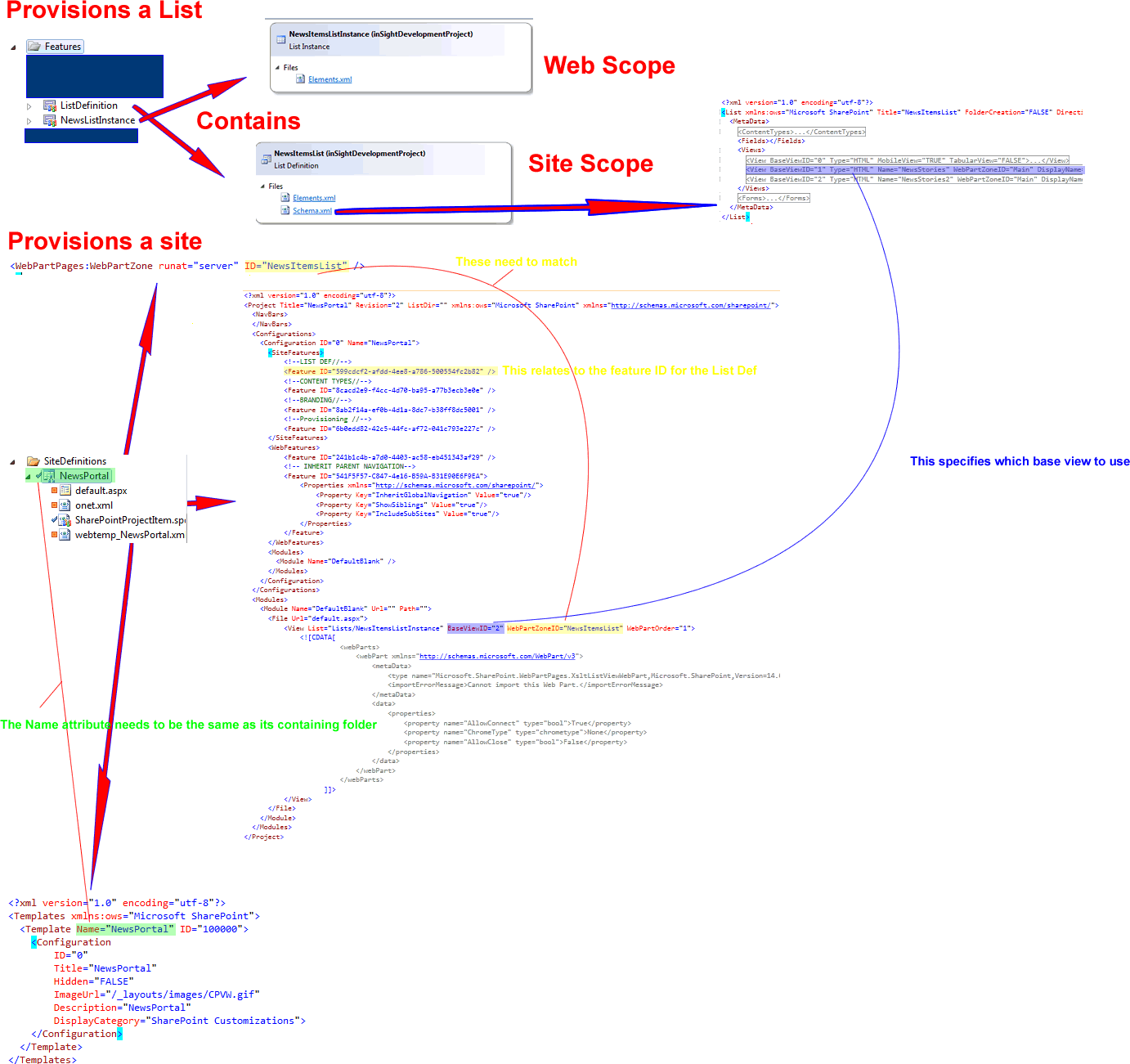Click the onet.xml file icon

tap(65, 505)
